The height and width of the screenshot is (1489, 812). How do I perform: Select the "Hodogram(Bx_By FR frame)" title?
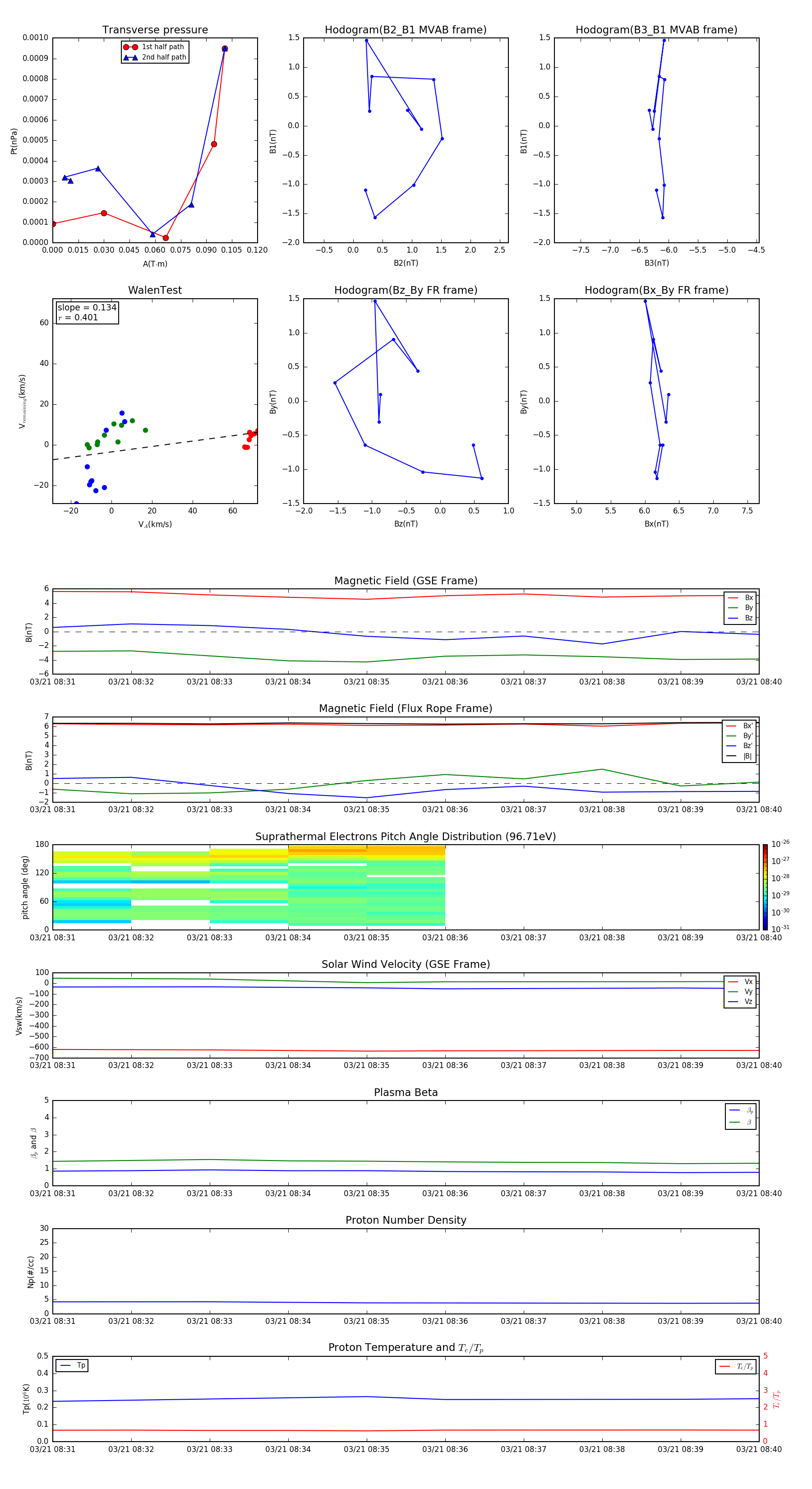click(656, 290)
